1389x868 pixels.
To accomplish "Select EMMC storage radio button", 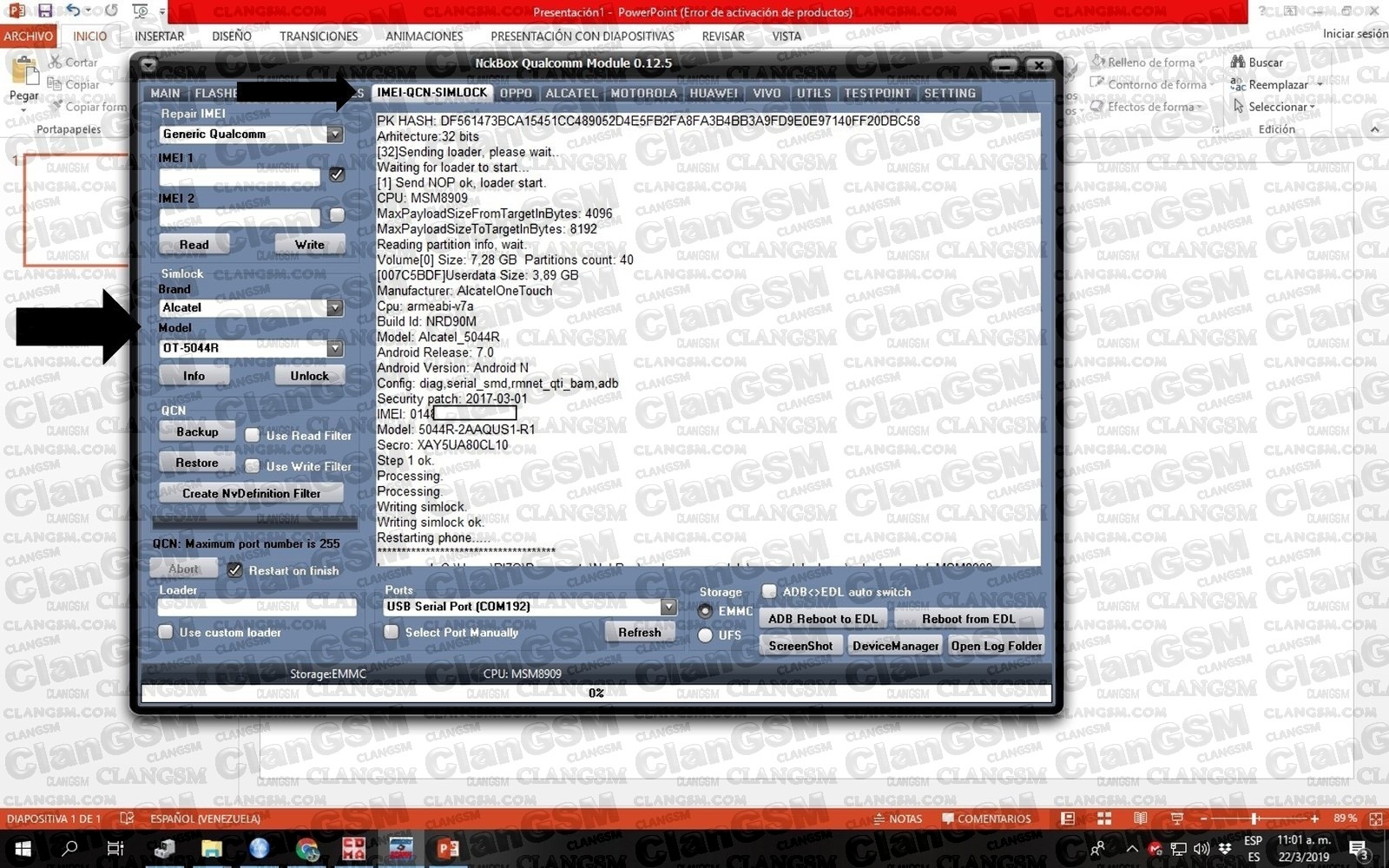I will point(706,611).
